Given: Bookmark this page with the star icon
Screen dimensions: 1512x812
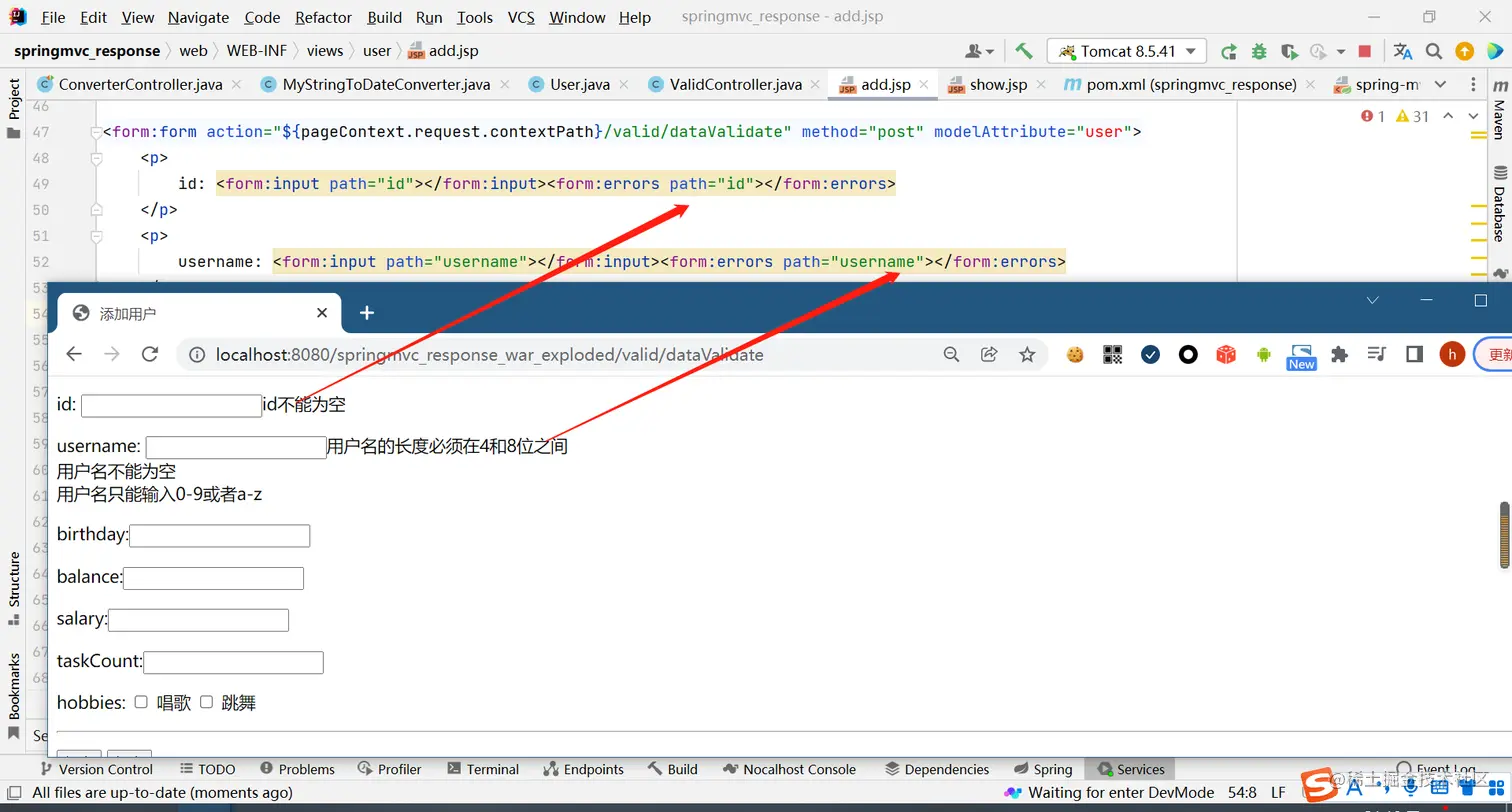Looking at the screenshot, I should [x=1026, y=354].
